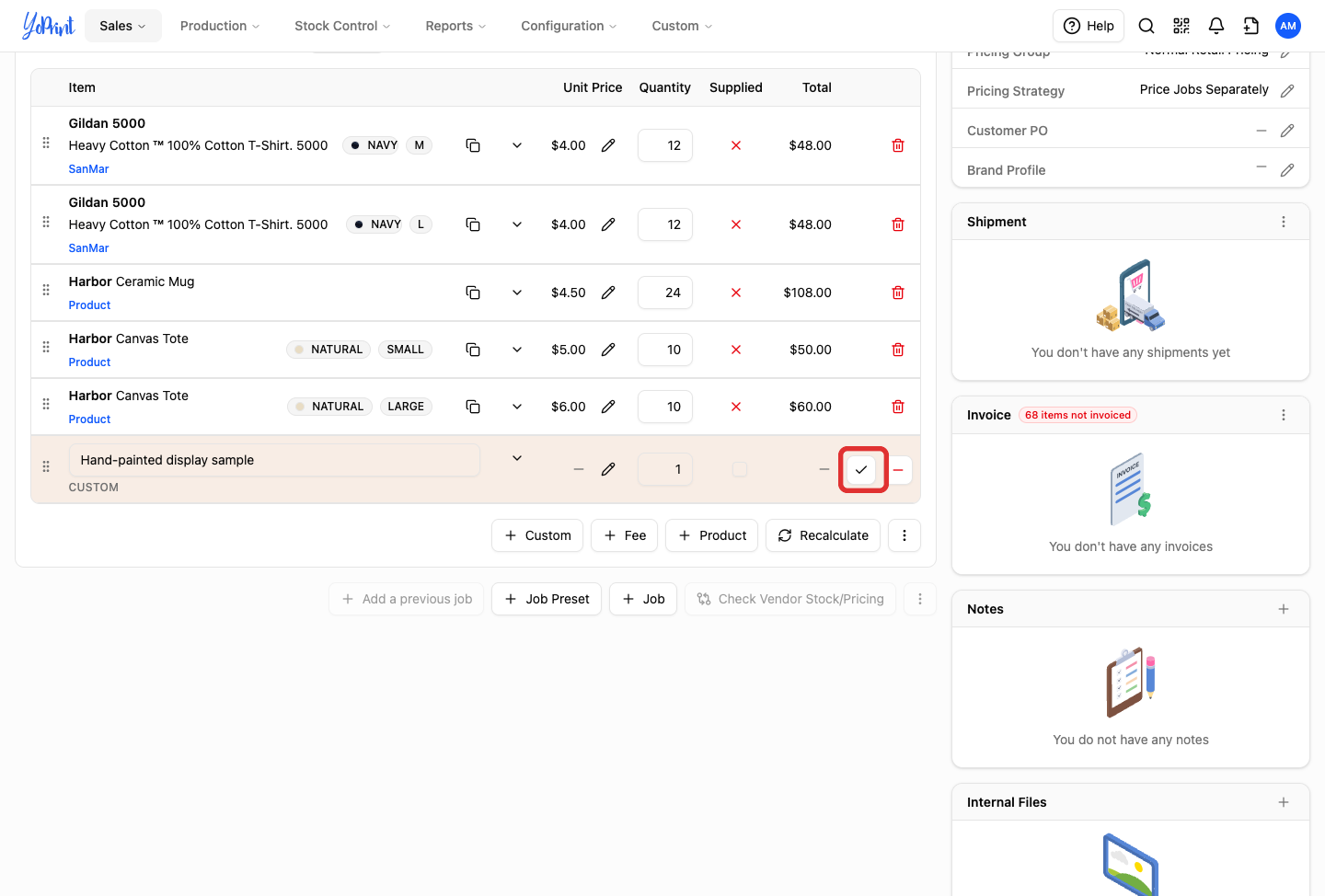Open the search icon in top bar
The height and width of the screenshot is (896, 1325).
1146,26
